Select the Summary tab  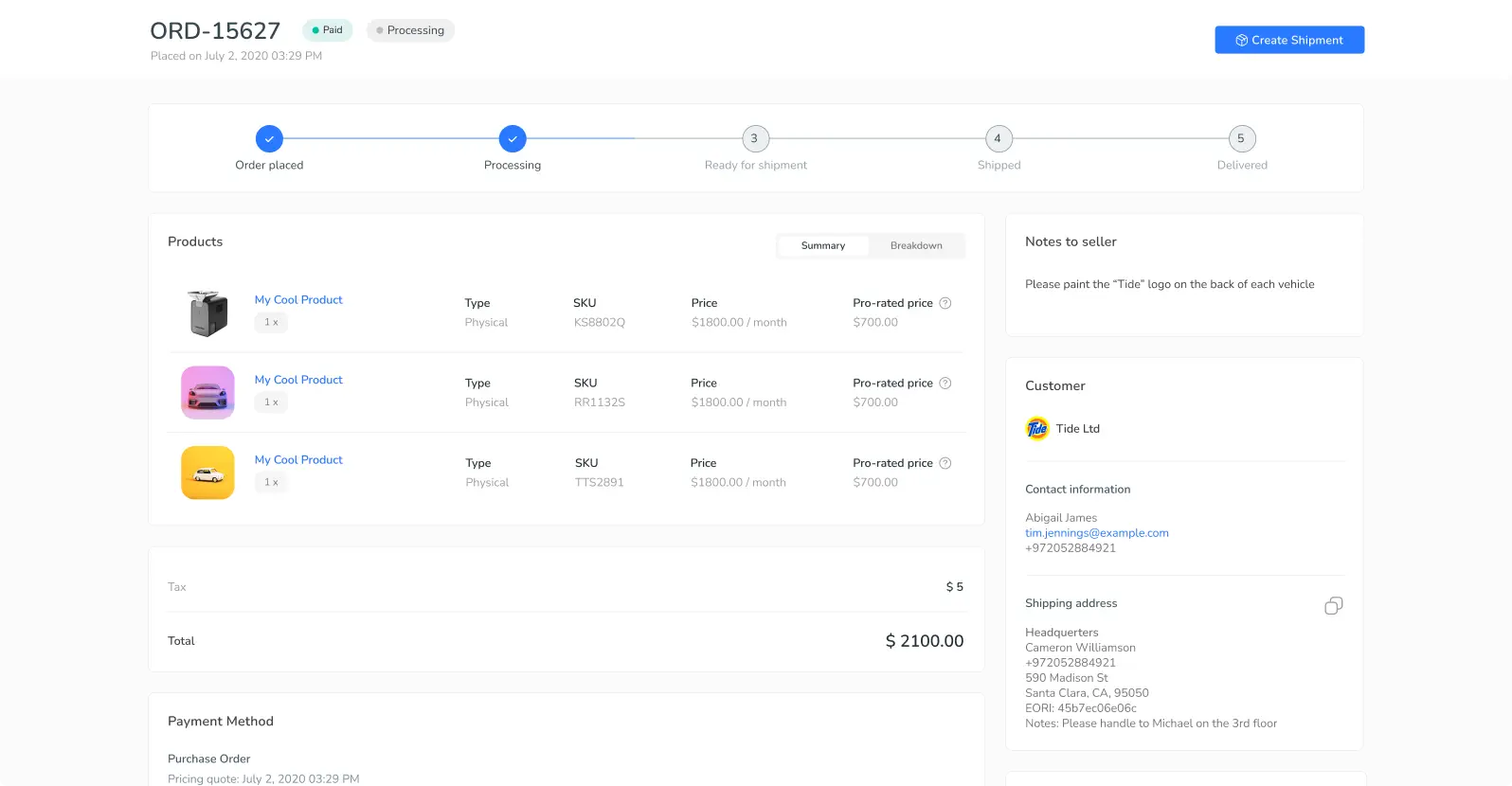822,245
